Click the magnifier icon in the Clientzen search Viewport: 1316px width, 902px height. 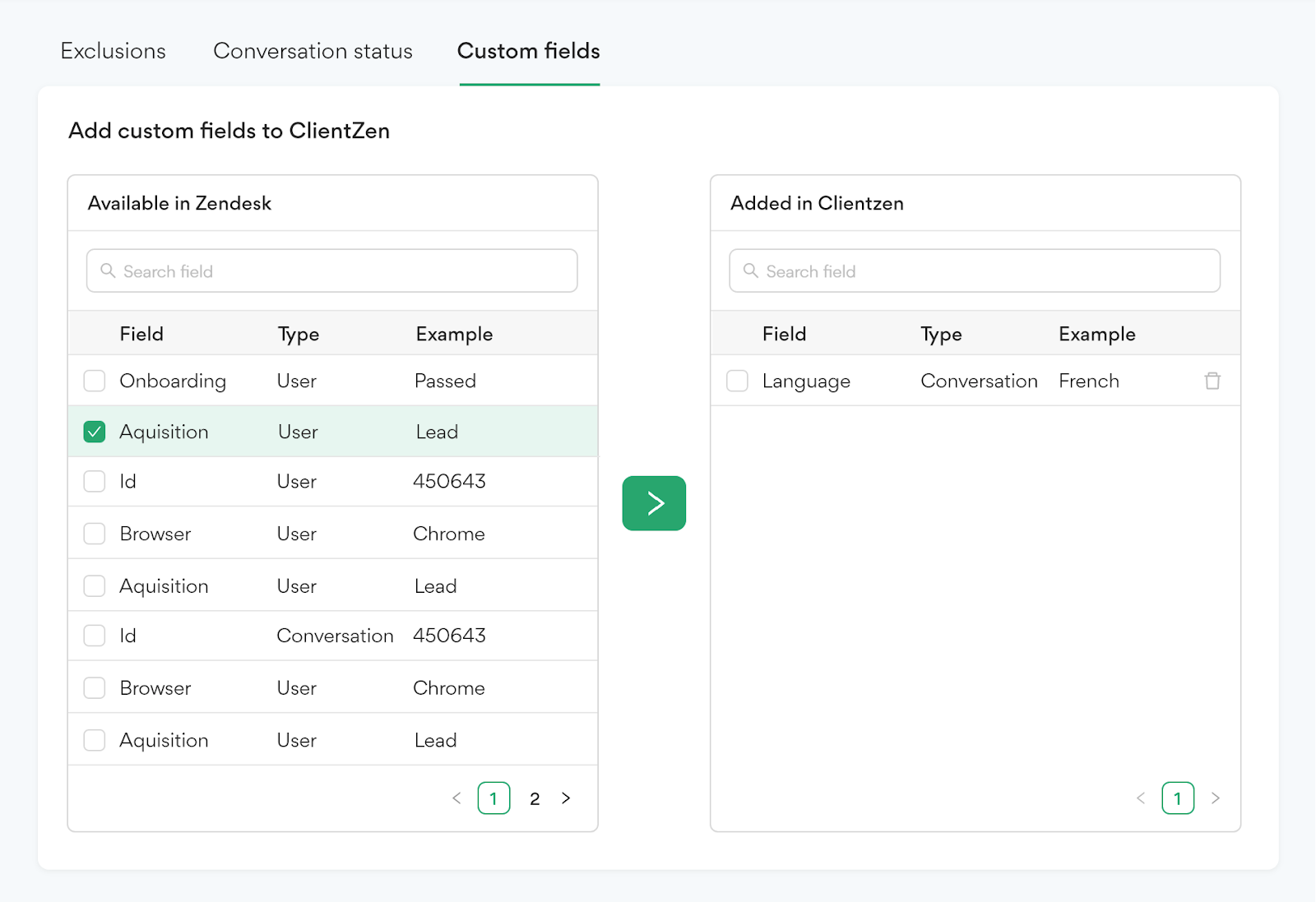point(750,271)
